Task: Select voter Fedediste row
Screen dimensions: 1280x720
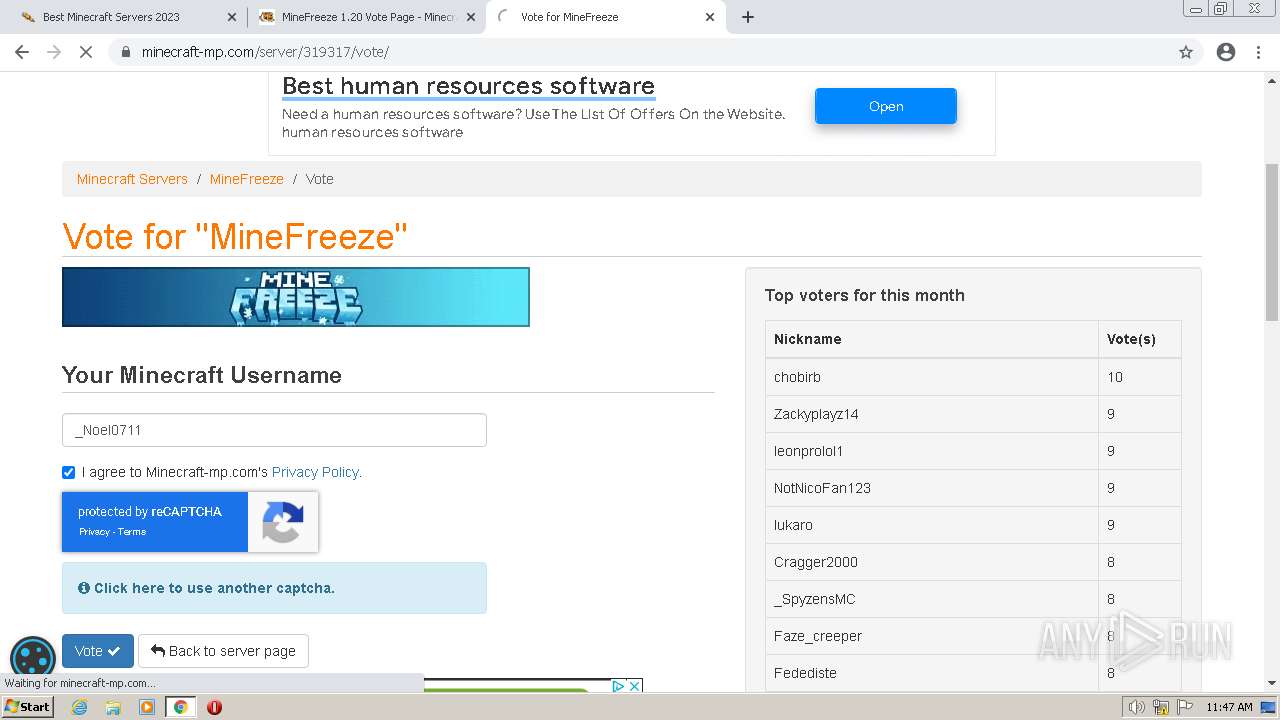Action: click(x=973, y=673)
